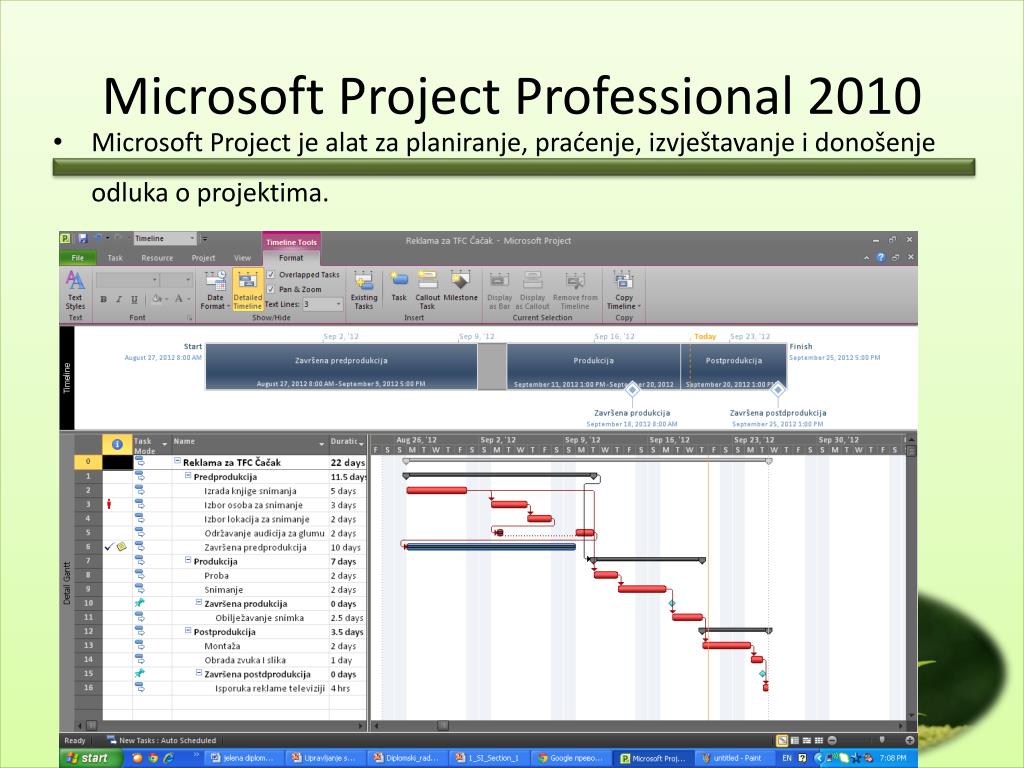
Task: Click New Tasks: Auto Scheduled status item
Action: coord(161,741)
